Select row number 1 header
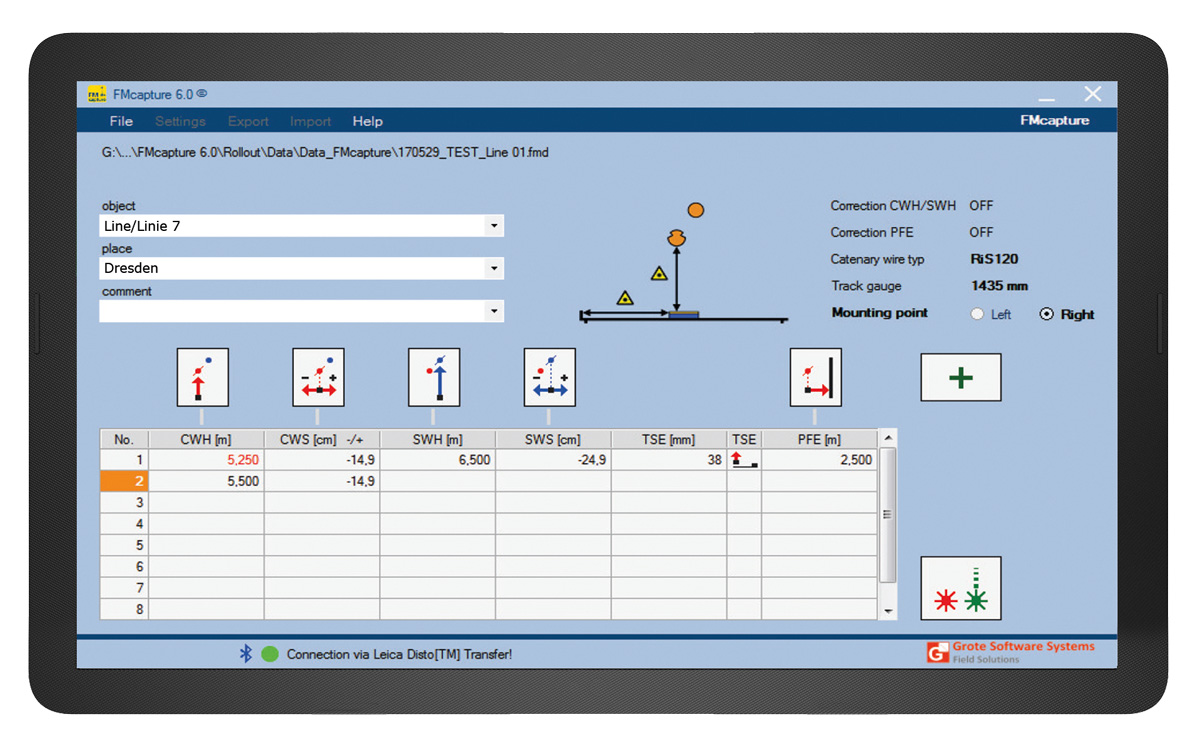 coord(124,460)
